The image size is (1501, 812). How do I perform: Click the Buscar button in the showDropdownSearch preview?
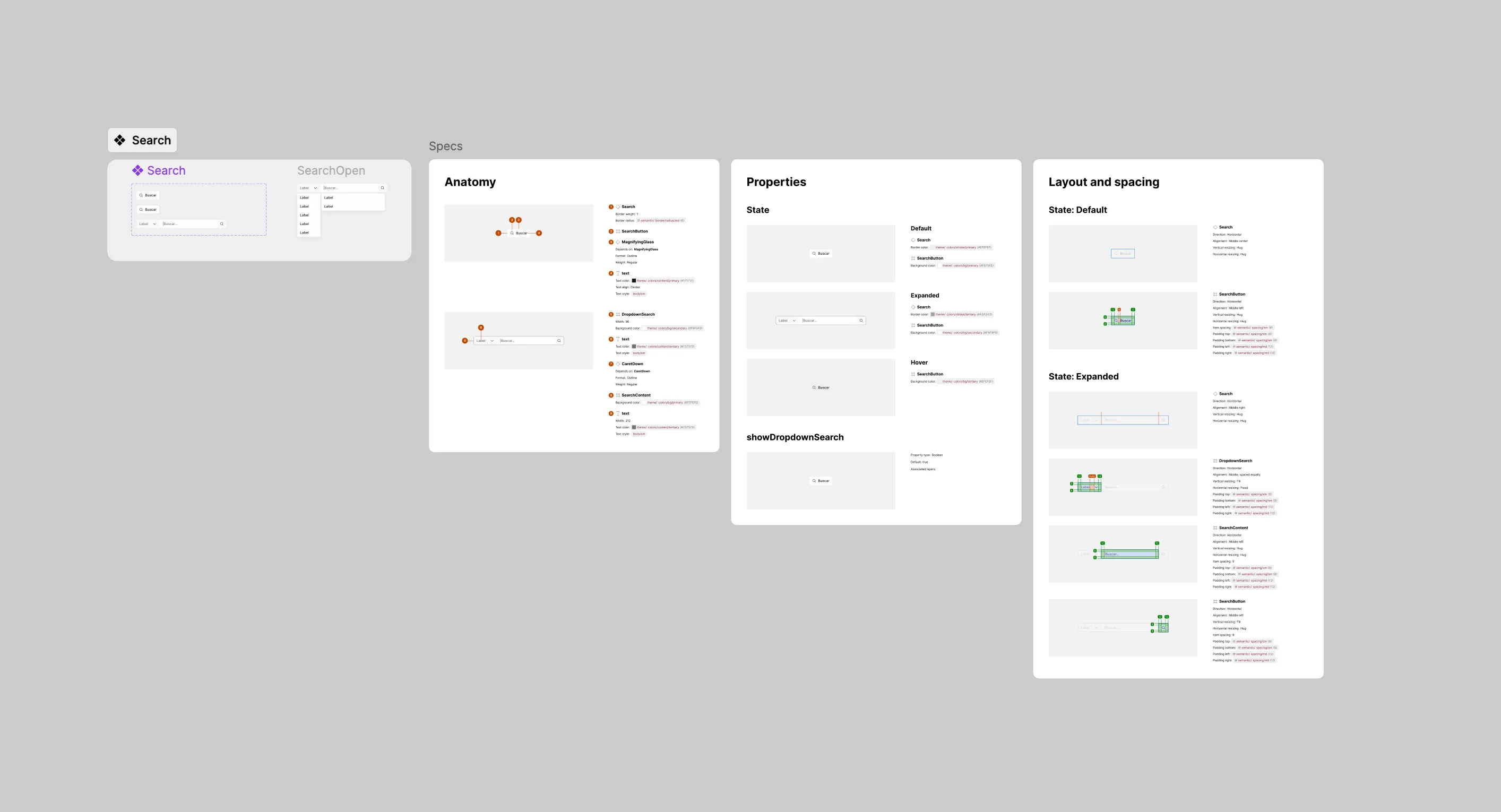tap(821, 480)
